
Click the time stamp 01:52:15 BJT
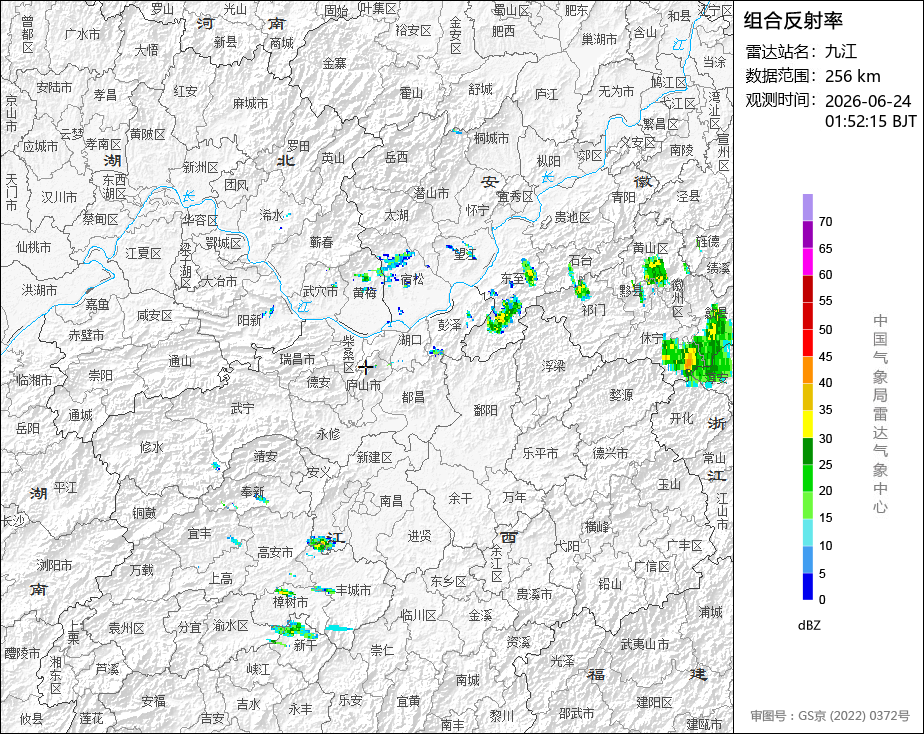coord(870,121)
